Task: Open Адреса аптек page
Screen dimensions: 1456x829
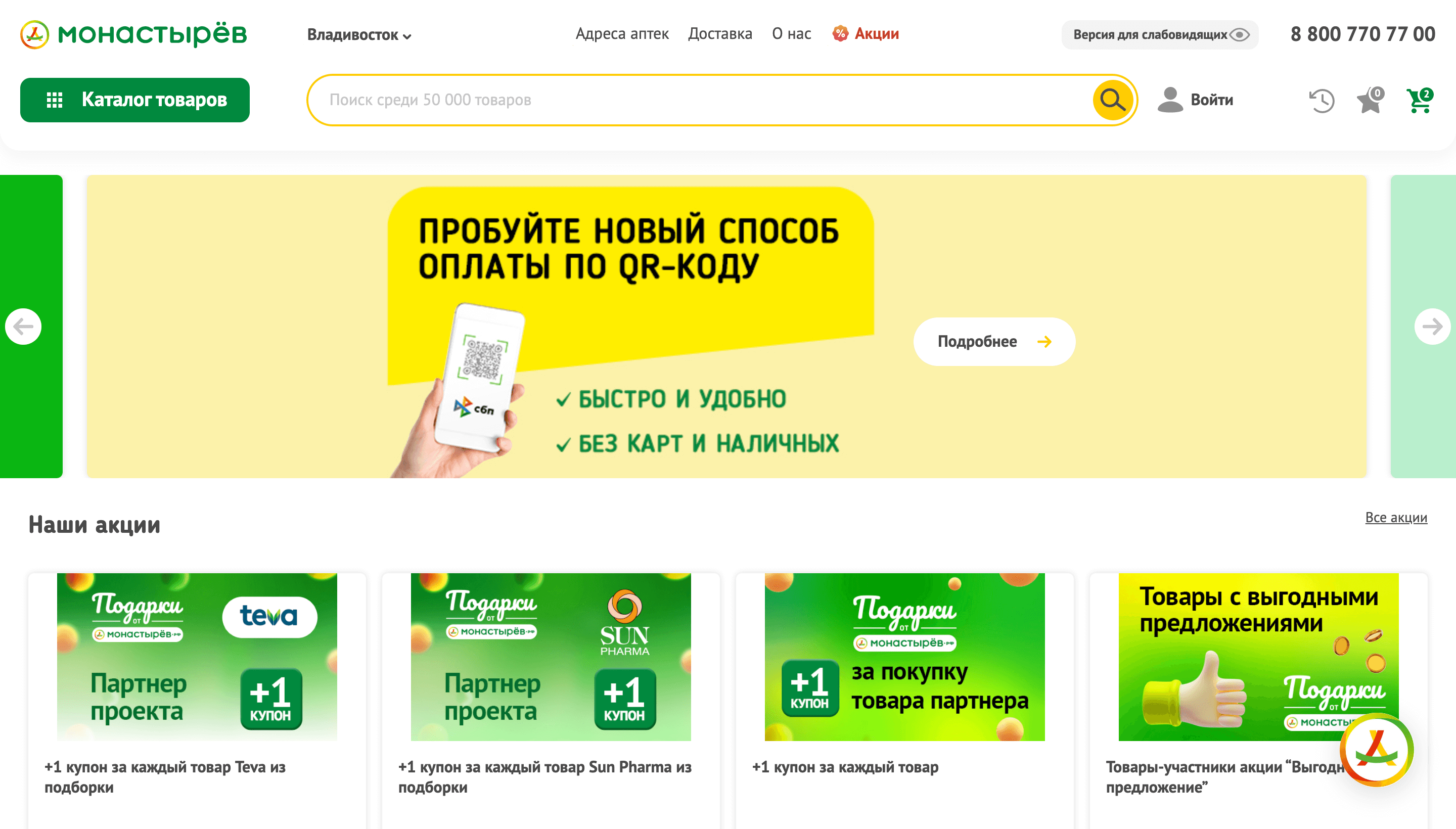Action: pos(622,33)
